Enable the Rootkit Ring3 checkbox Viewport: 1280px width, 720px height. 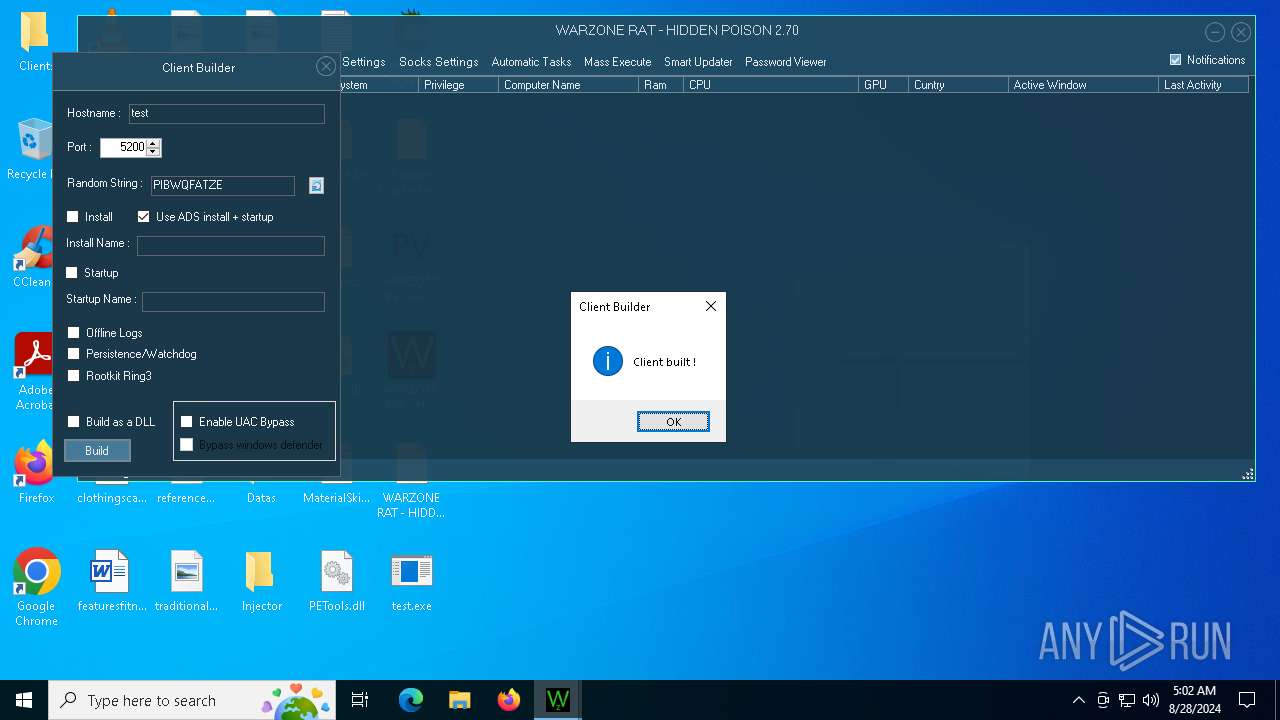74,376
